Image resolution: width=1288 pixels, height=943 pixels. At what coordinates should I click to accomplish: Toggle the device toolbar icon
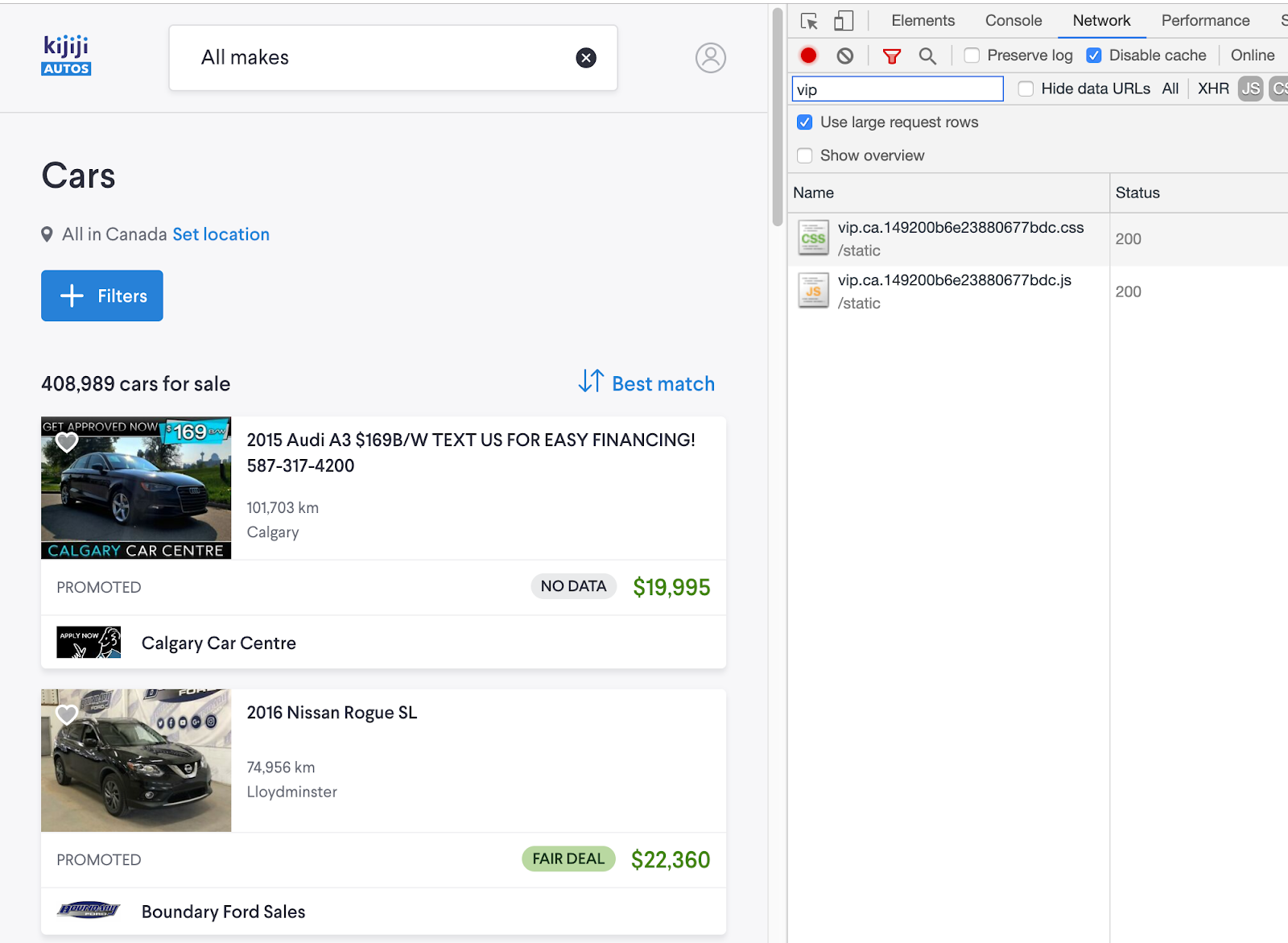coord(844,21)
